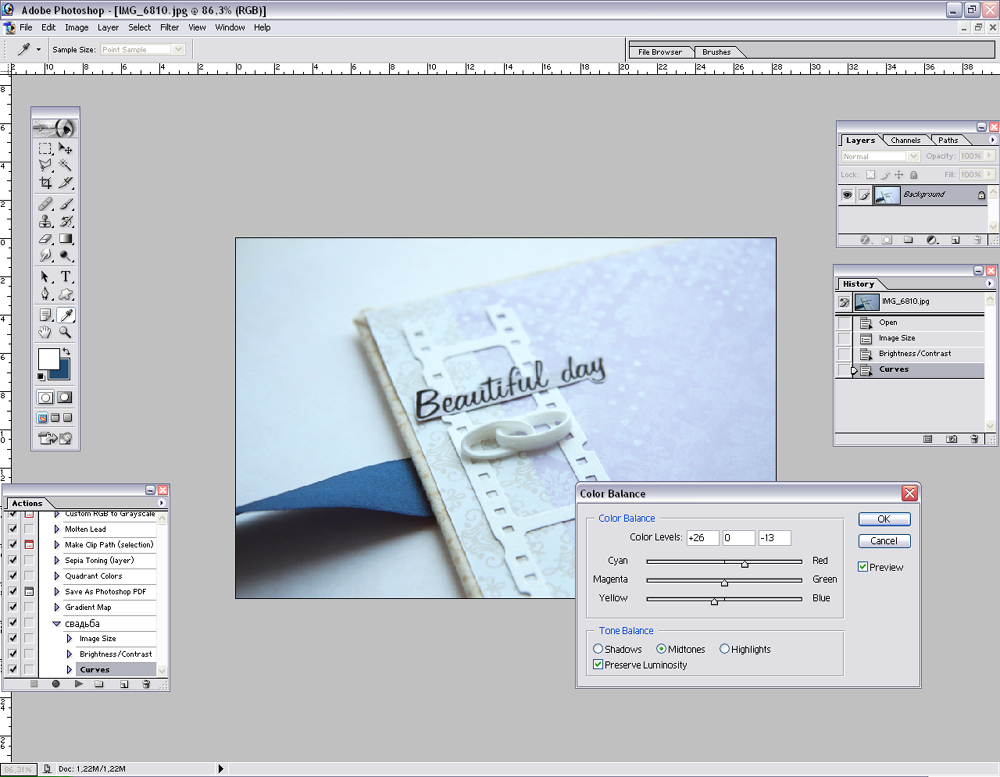Screen dimensions: 1000x777
Task: Collapse the свадьба action set
Action: 57,623
